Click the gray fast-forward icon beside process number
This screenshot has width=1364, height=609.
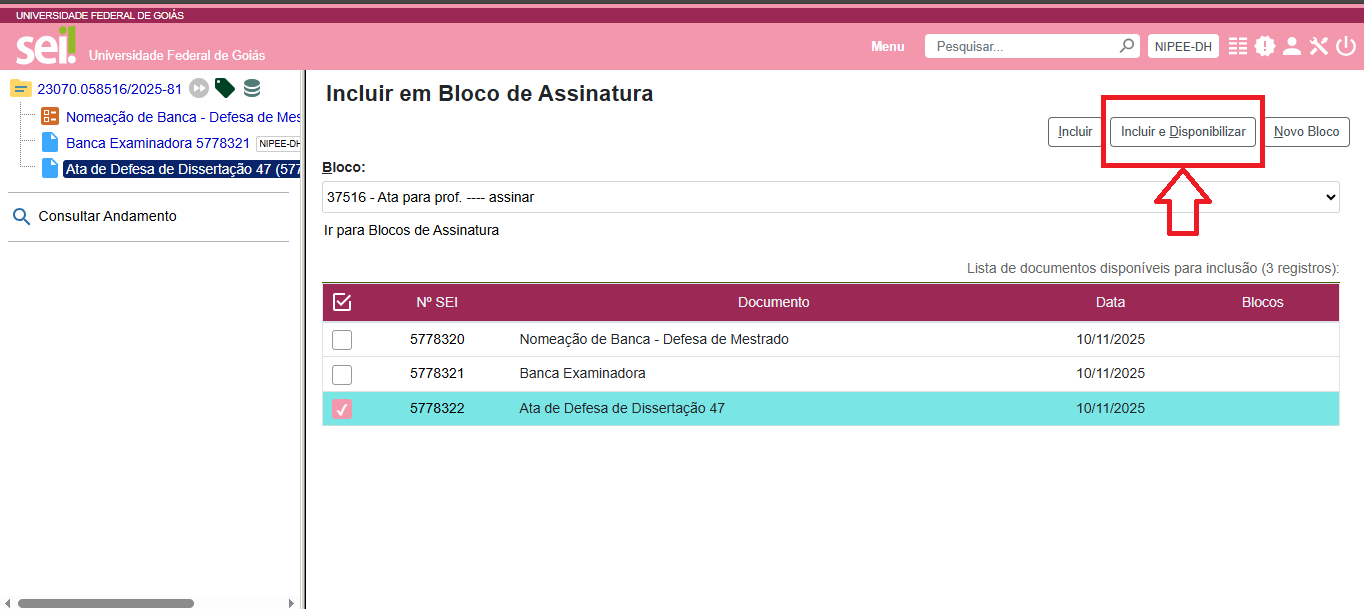(x=200, y=88)
